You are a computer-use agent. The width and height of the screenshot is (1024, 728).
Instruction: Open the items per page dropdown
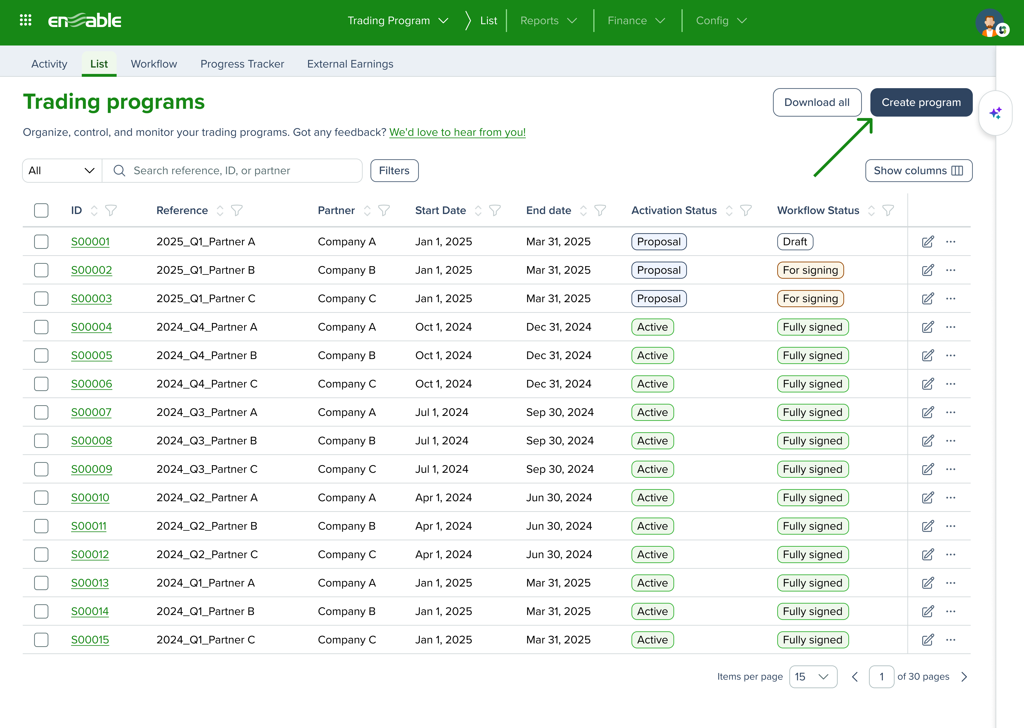pyautogui.click(x=812, y=677)
